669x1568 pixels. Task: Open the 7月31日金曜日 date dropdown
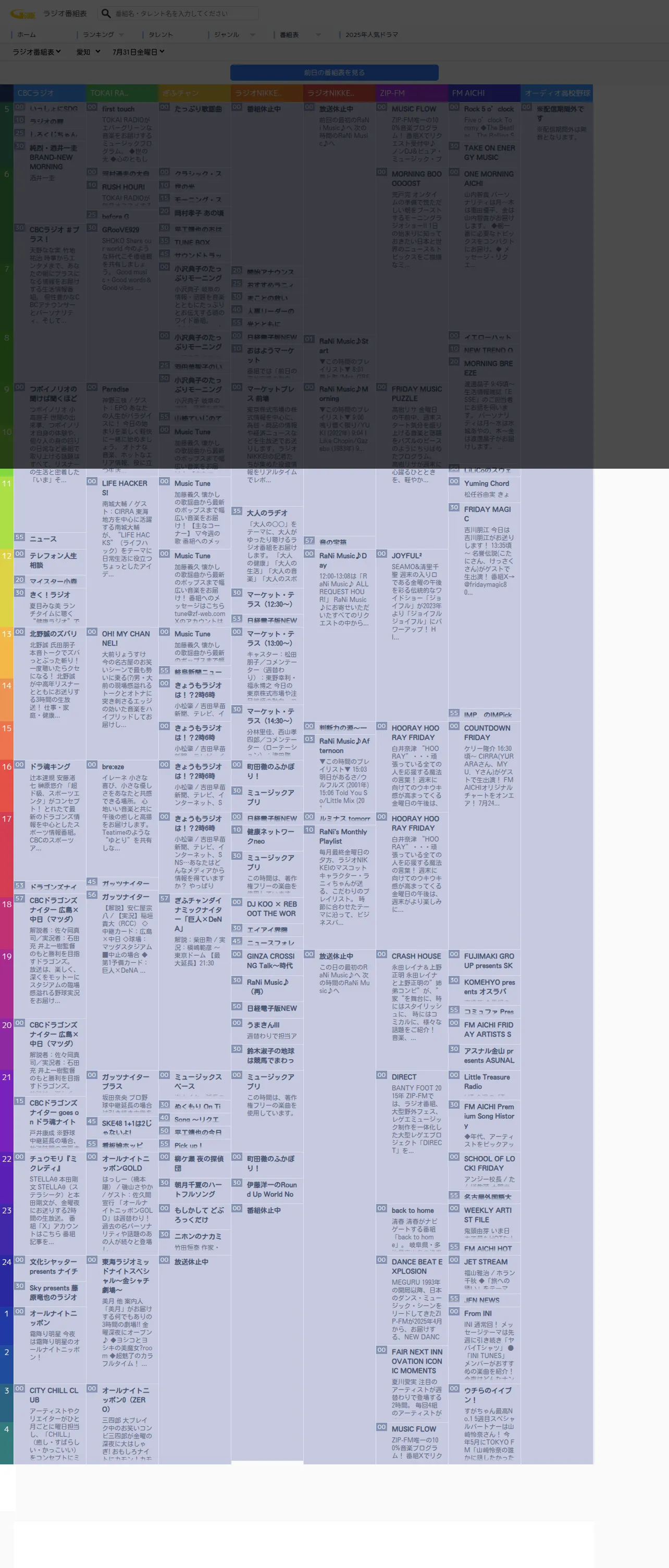click(139, 52)
